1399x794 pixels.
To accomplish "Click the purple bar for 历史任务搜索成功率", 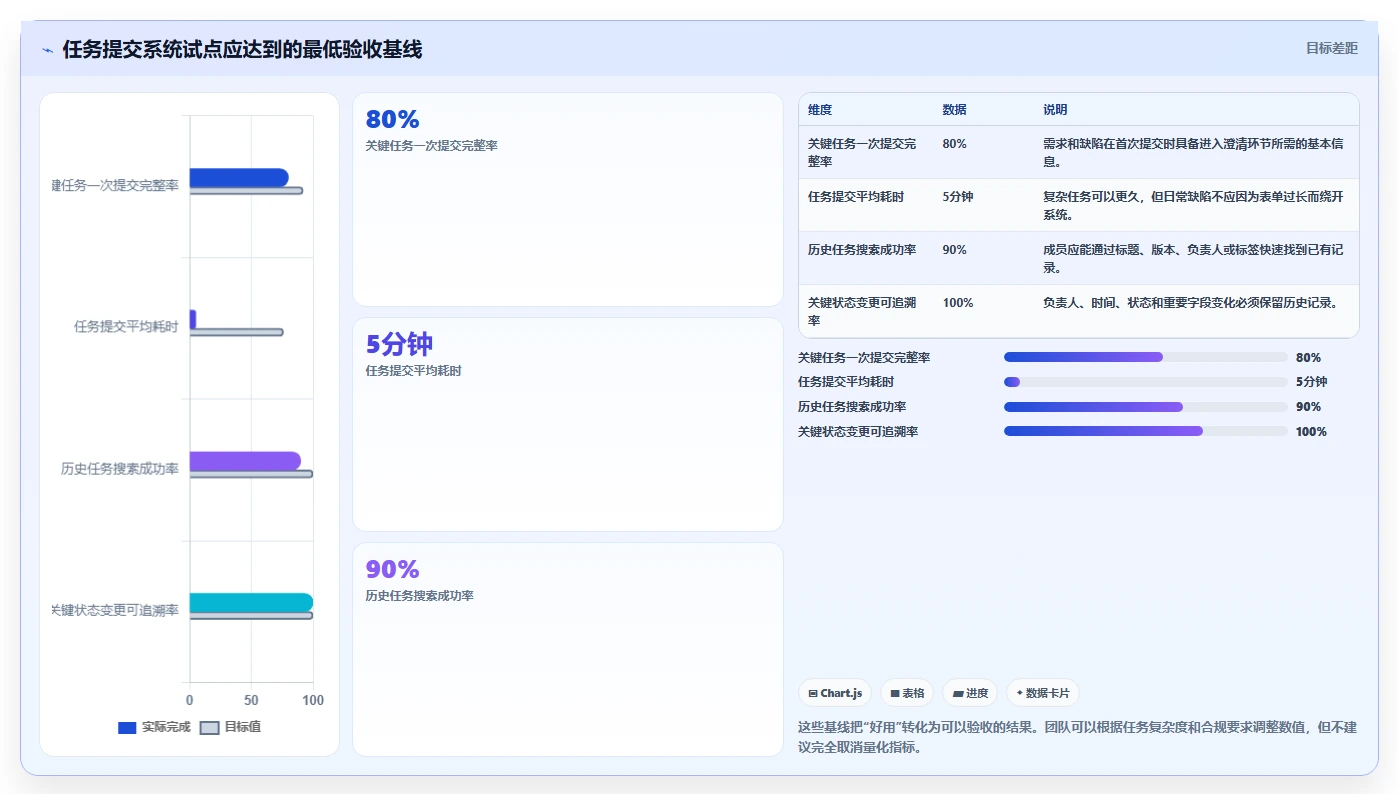I will pos(245,461).
